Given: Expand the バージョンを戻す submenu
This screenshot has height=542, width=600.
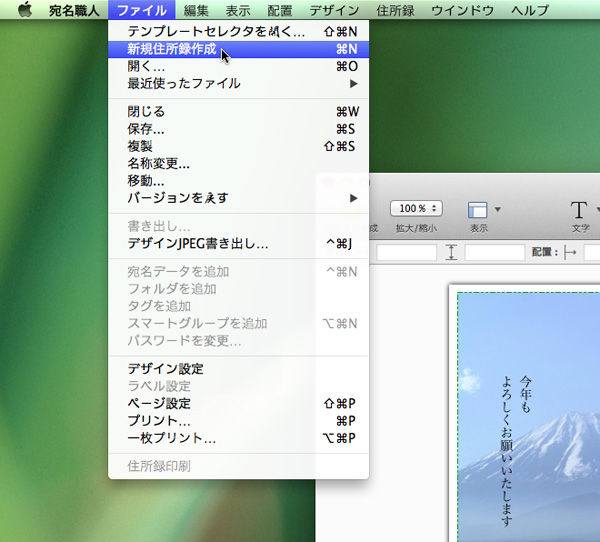Looking at the screenshot, I should 353,198.
